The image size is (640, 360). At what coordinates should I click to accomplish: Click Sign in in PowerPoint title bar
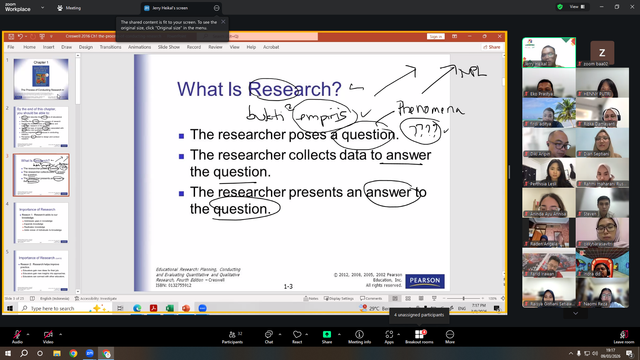coord(436,36)
